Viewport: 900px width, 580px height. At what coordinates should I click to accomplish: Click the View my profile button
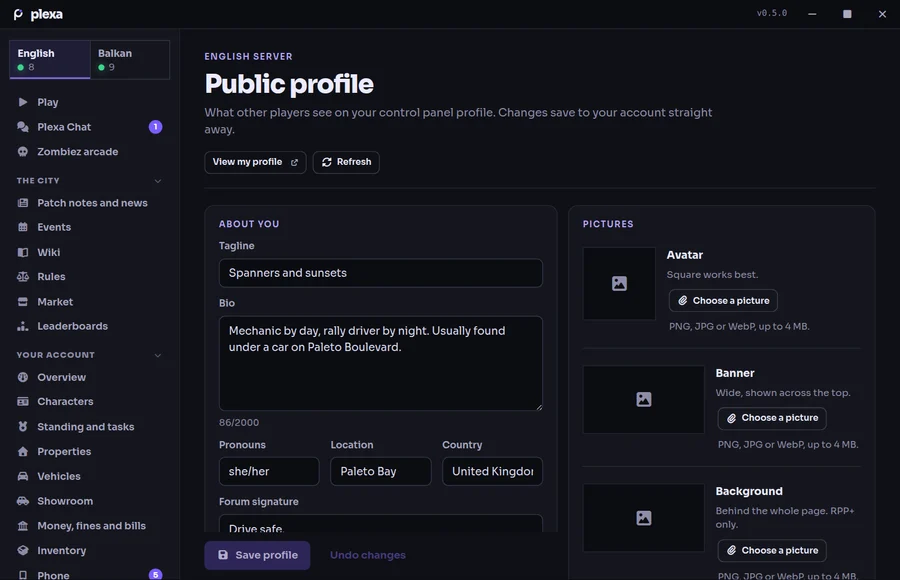tap(255, 163)
